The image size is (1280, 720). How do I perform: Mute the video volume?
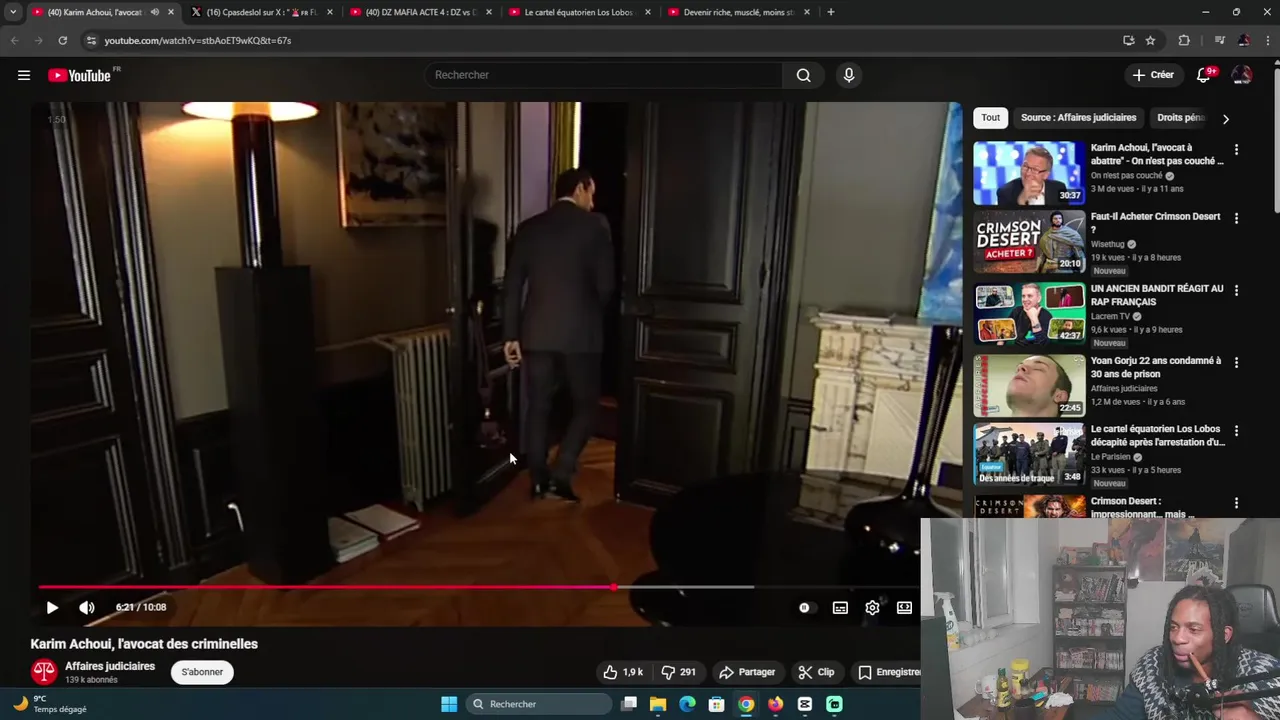point(87,607)
